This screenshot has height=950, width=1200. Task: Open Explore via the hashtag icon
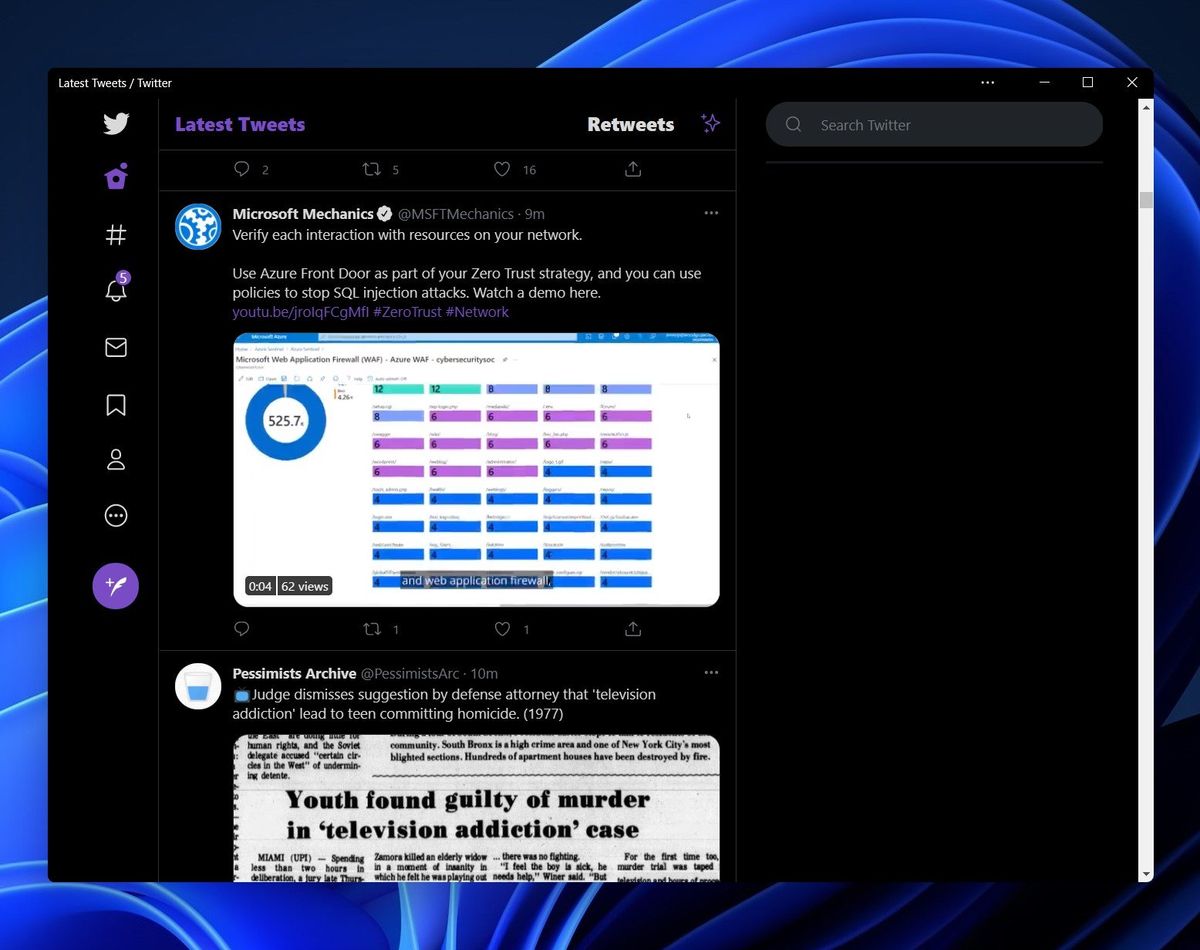[115, 234]
